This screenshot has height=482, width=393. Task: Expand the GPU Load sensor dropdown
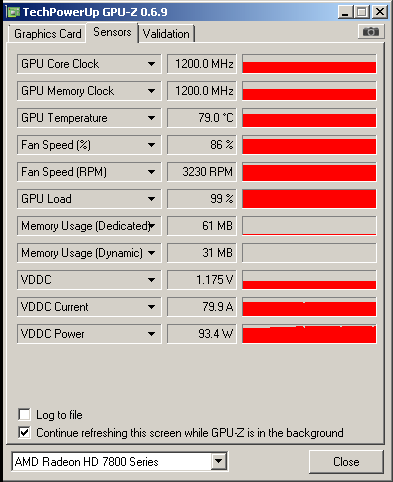click(x=151, y=199)
